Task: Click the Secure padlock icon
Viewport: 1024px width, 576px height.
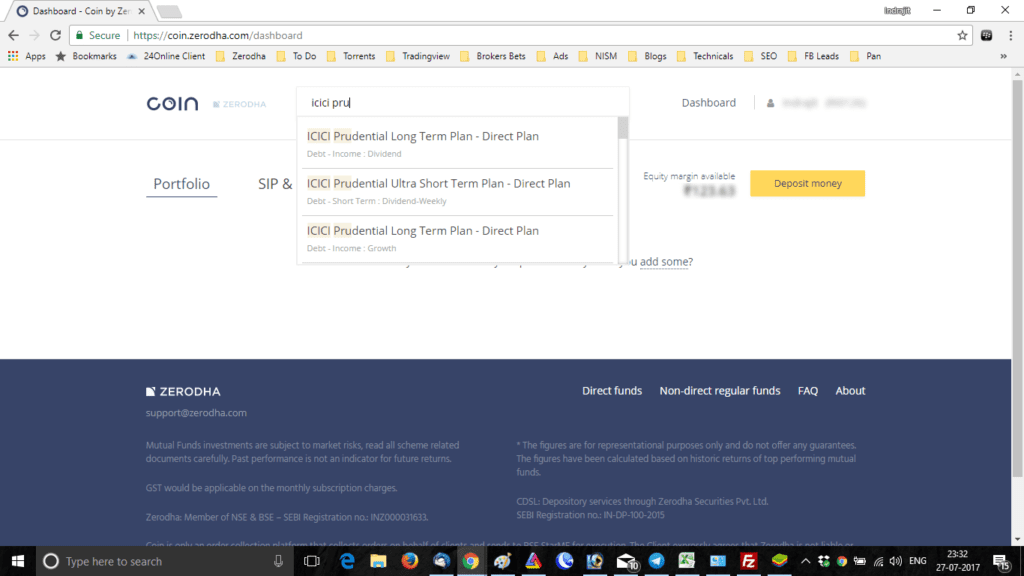Action: 80,34
